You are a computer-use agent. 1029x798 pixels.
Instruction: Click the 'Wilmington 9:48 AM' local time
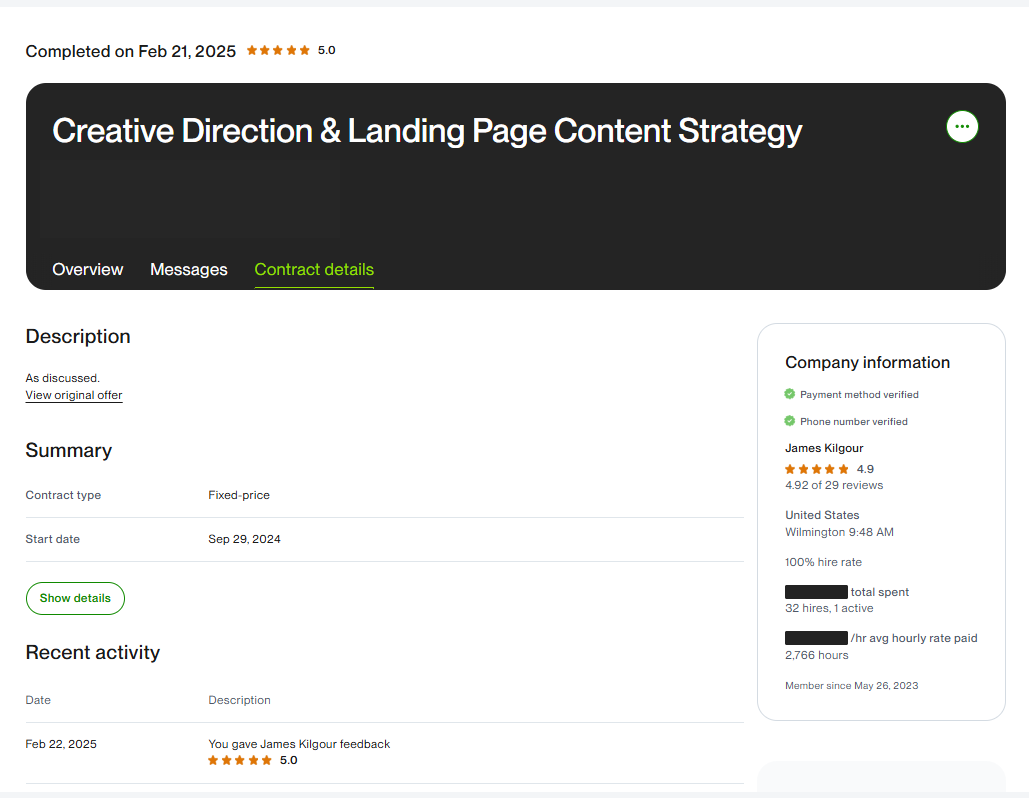(839, 532)
